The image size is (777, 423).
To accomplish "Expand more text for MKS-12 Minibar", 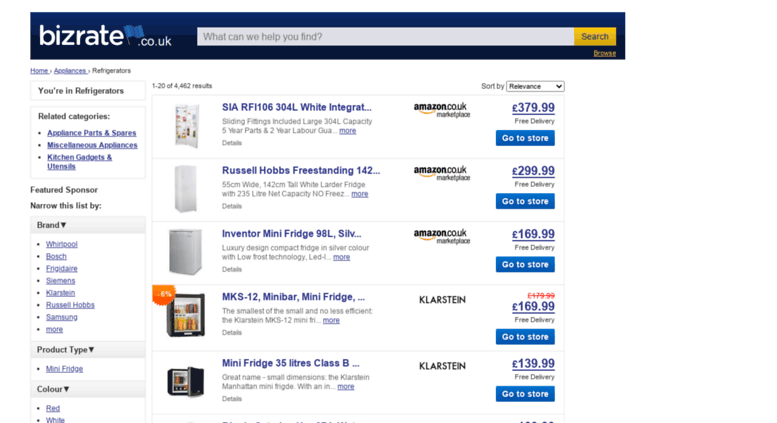I will click(331, 320).
